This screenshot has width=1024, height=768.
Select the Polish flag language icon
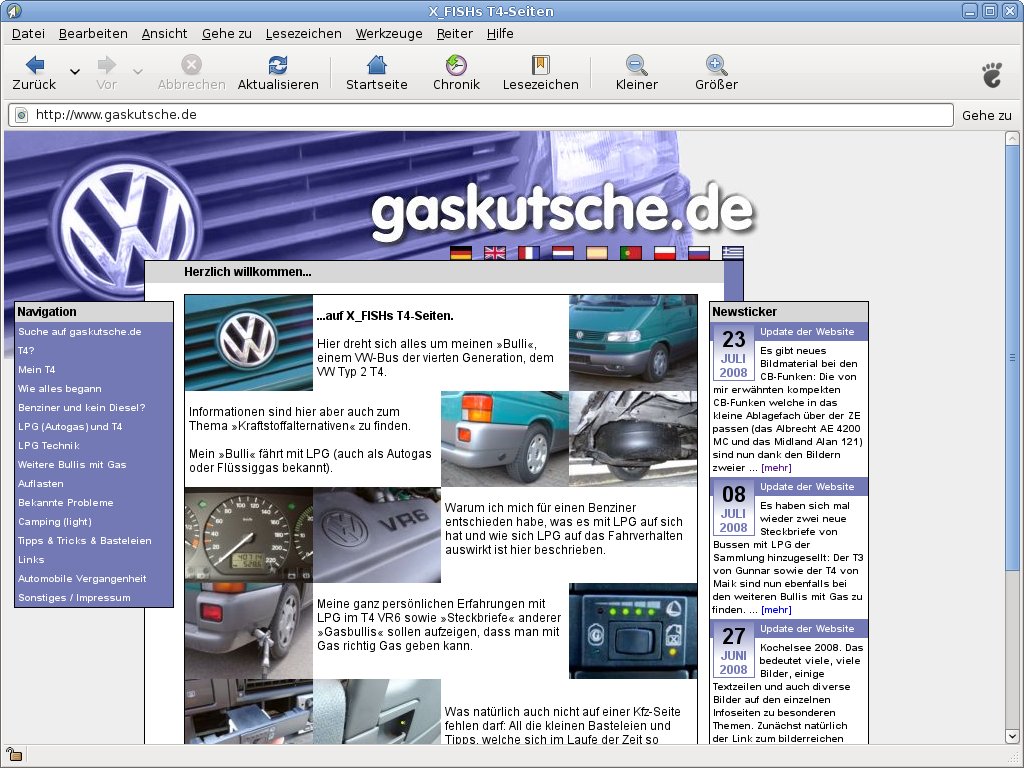(664, 253)
